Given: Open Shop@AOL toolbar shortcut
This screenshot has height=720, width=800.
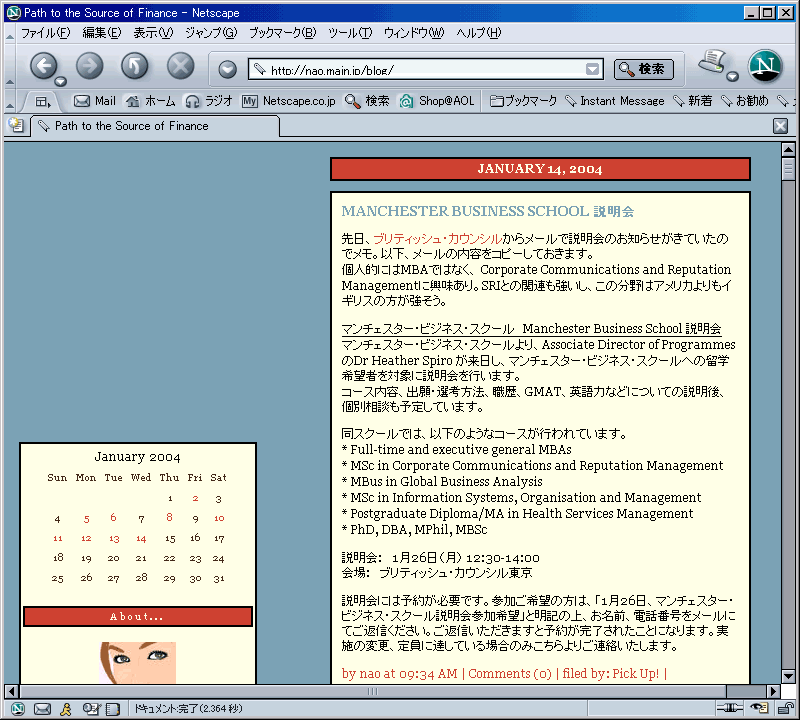Looking at the screenshot, I should click(x=437, y=101).
